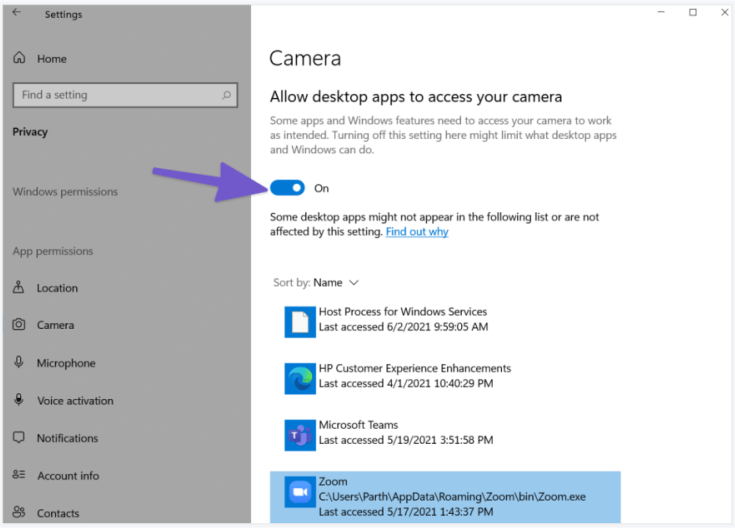Open Account info permissions page
The height and width of the screenshot is (528, 735).
click(68, 476)
